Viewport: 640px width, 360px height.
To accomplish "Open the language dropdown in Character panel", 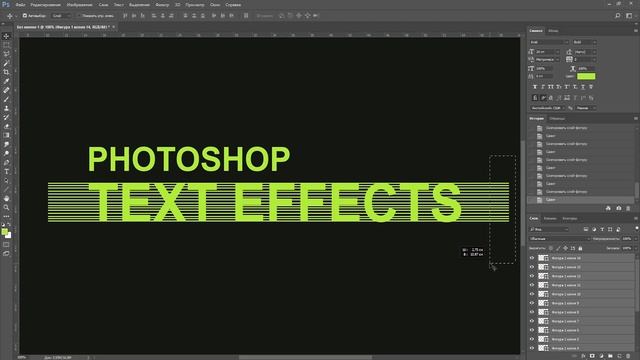I will [x=547, y=108].
